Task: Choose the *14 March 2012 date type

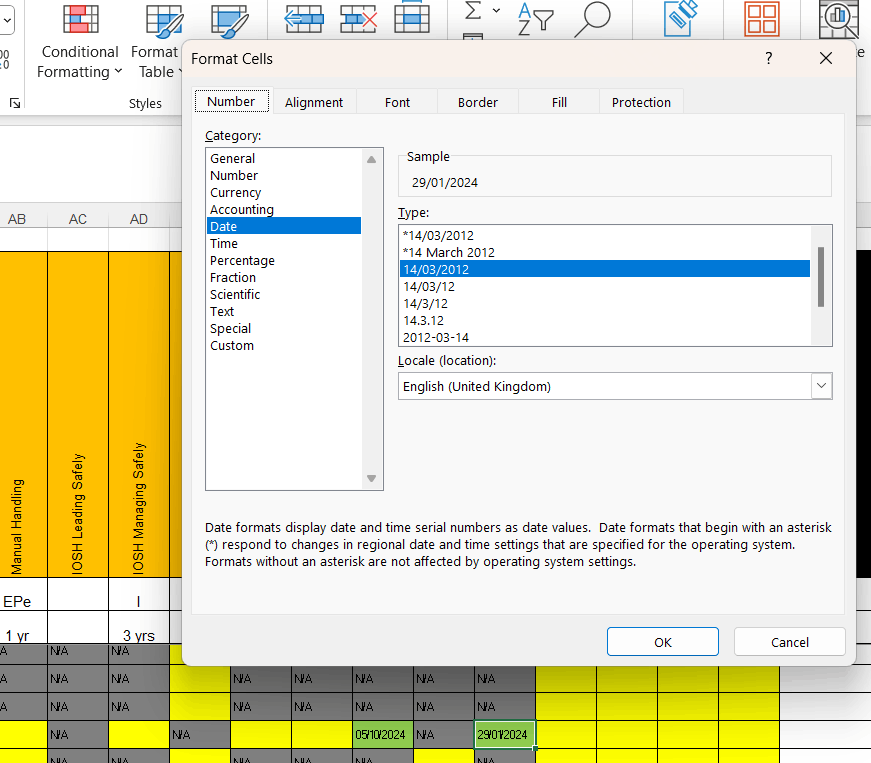Action: click(605, 253)
